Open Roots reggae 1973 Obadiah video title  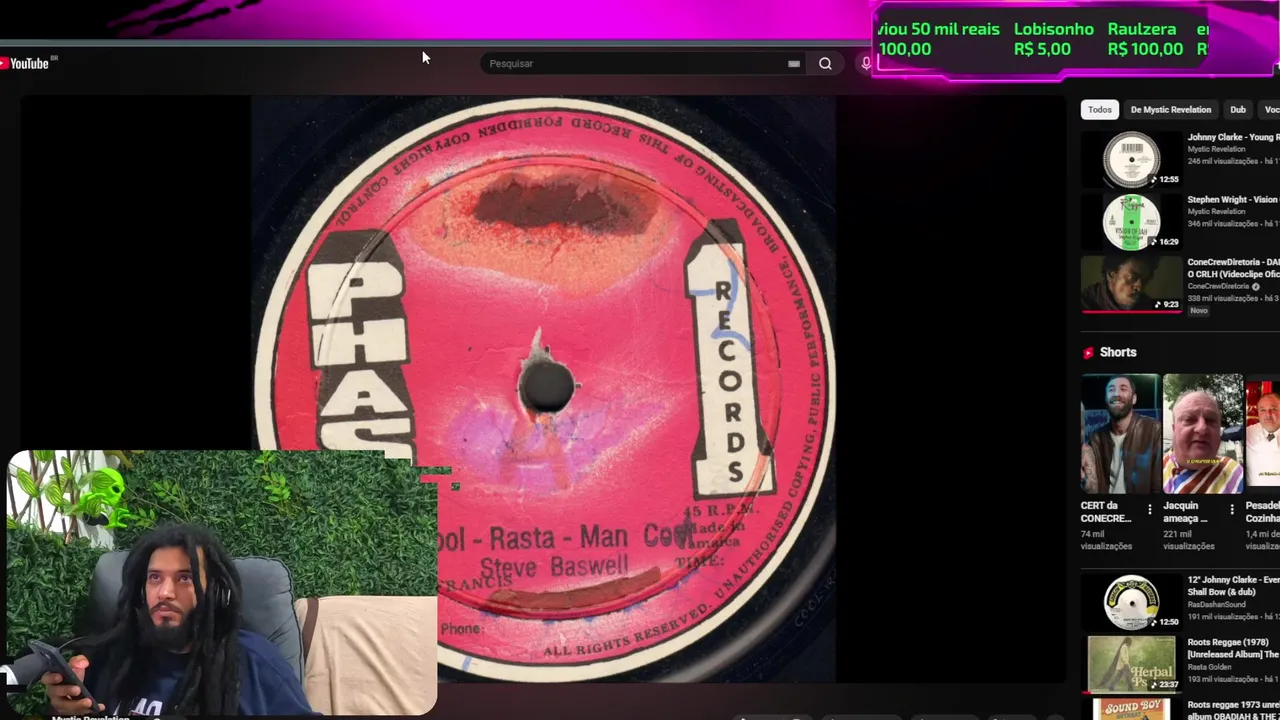[x=1233, y=709]
